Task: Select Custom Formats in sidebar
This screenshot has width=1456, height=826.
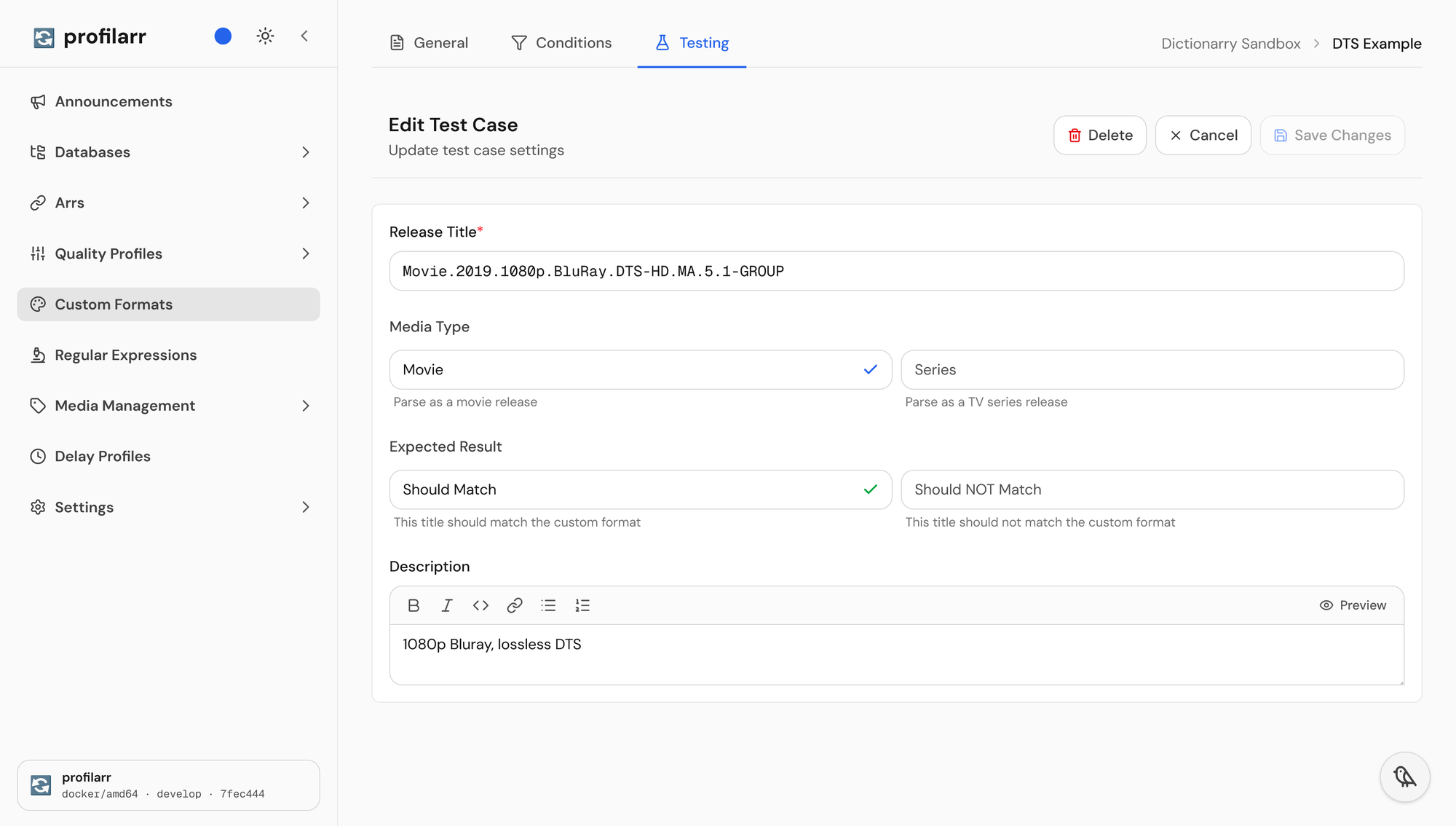Action: (168, 304)
